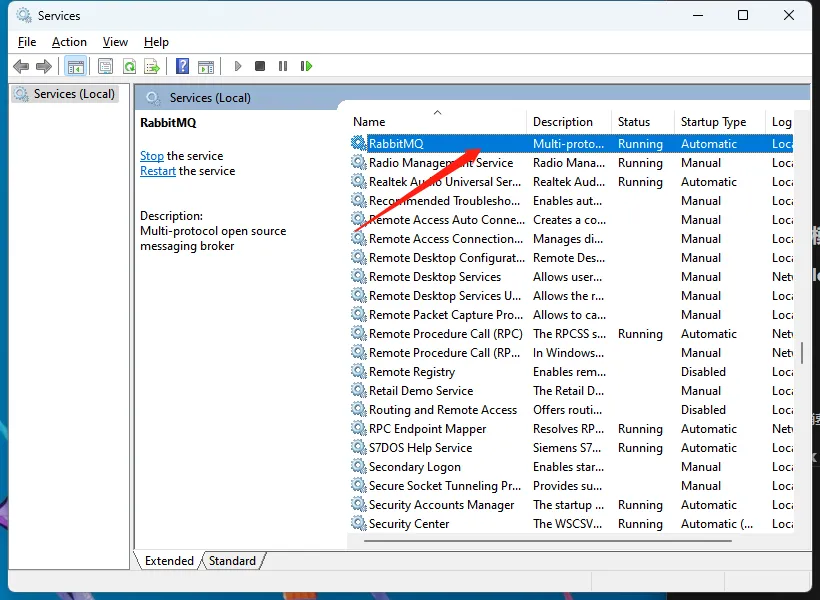Maximize the Services window

(743, 15)
